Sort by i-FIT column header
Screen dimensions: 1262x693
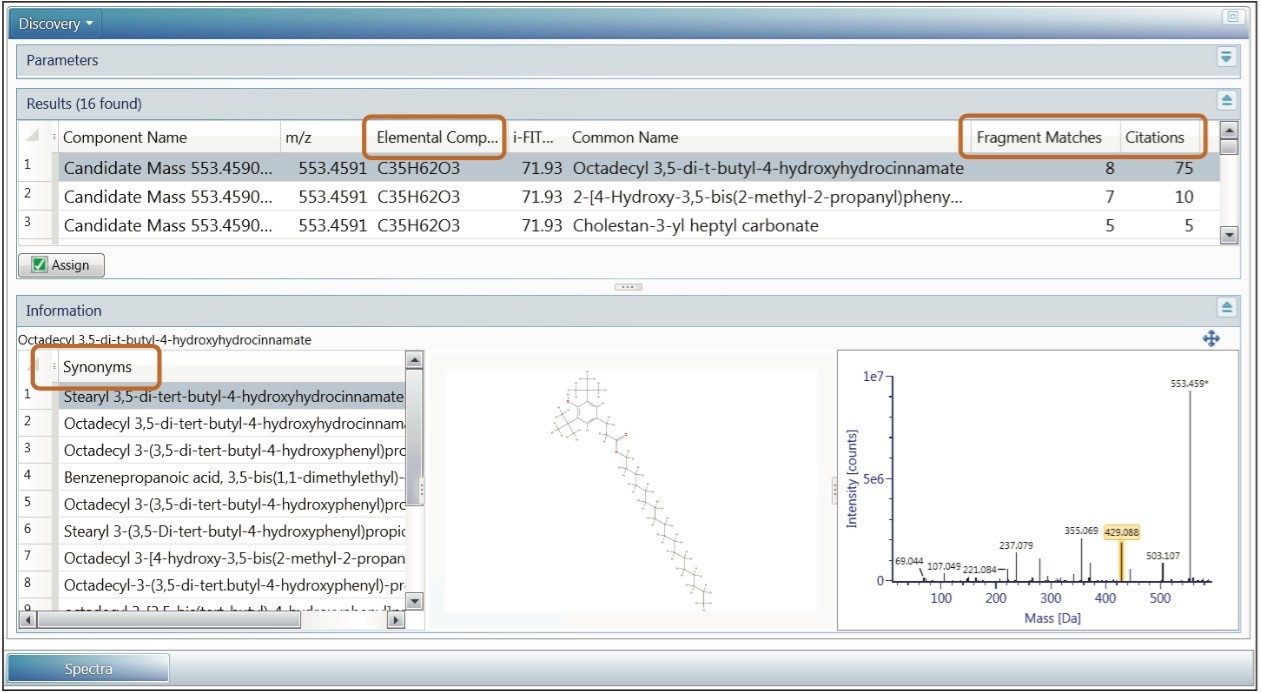pos(535,138)
